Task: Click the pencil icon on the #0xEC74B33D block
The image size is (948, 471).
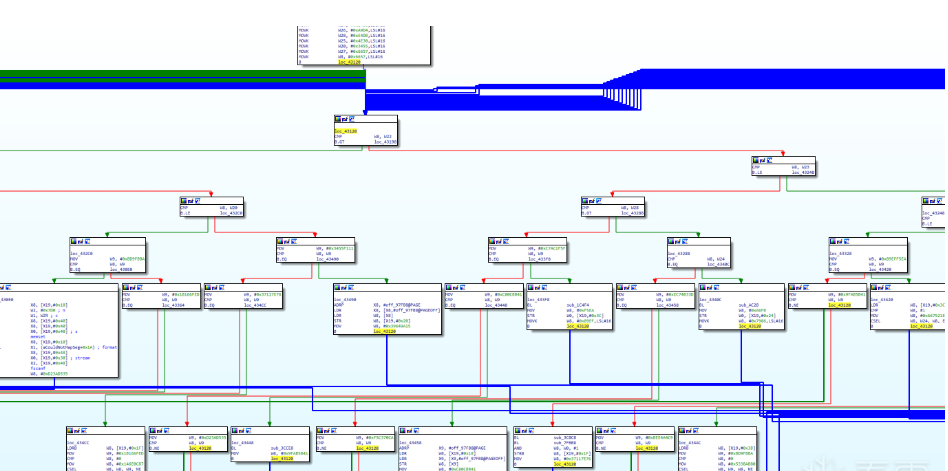Action: pos(626,287)
